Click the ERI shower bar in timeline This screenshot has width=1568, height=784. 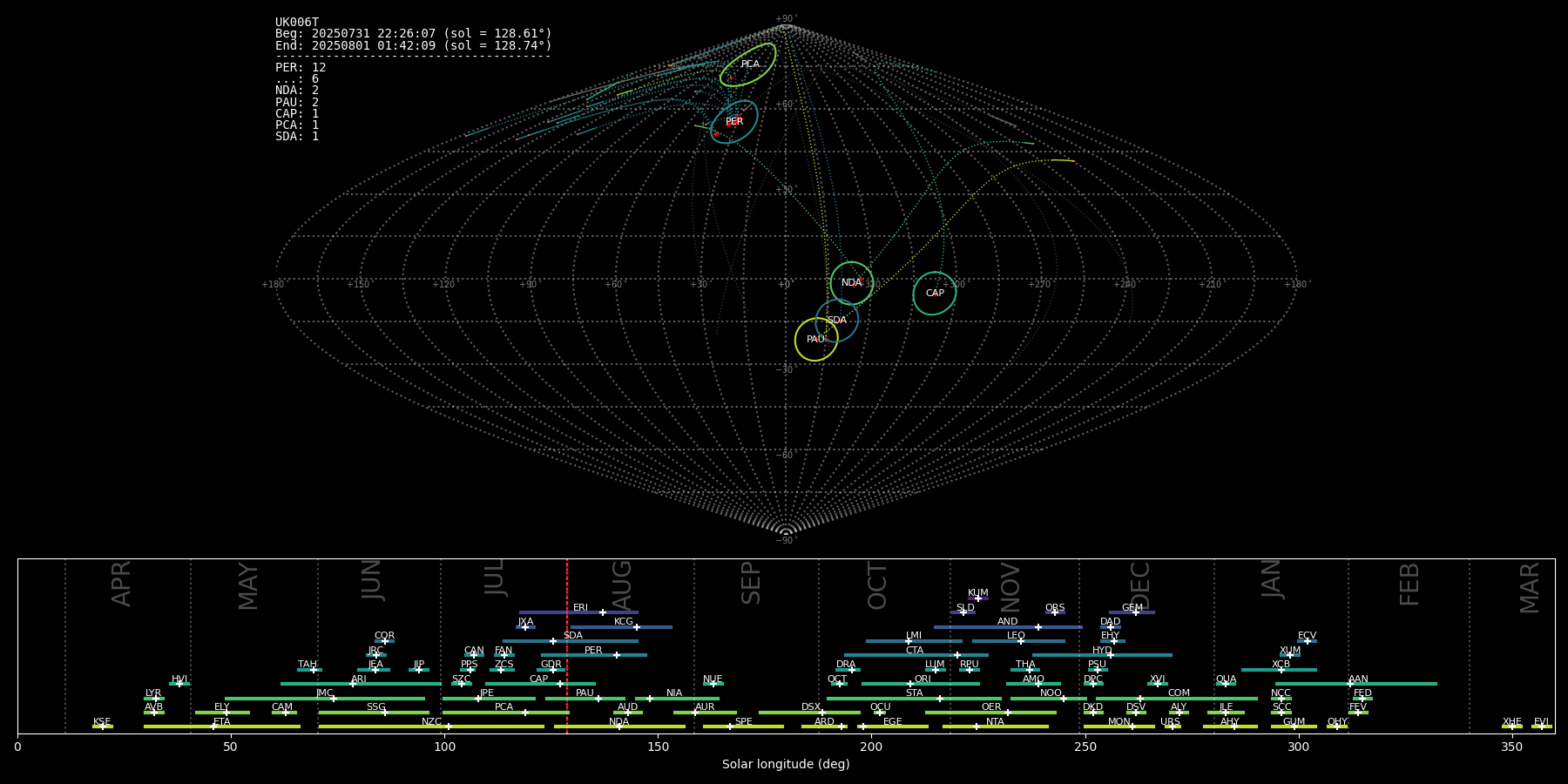(x=578, y=612)
